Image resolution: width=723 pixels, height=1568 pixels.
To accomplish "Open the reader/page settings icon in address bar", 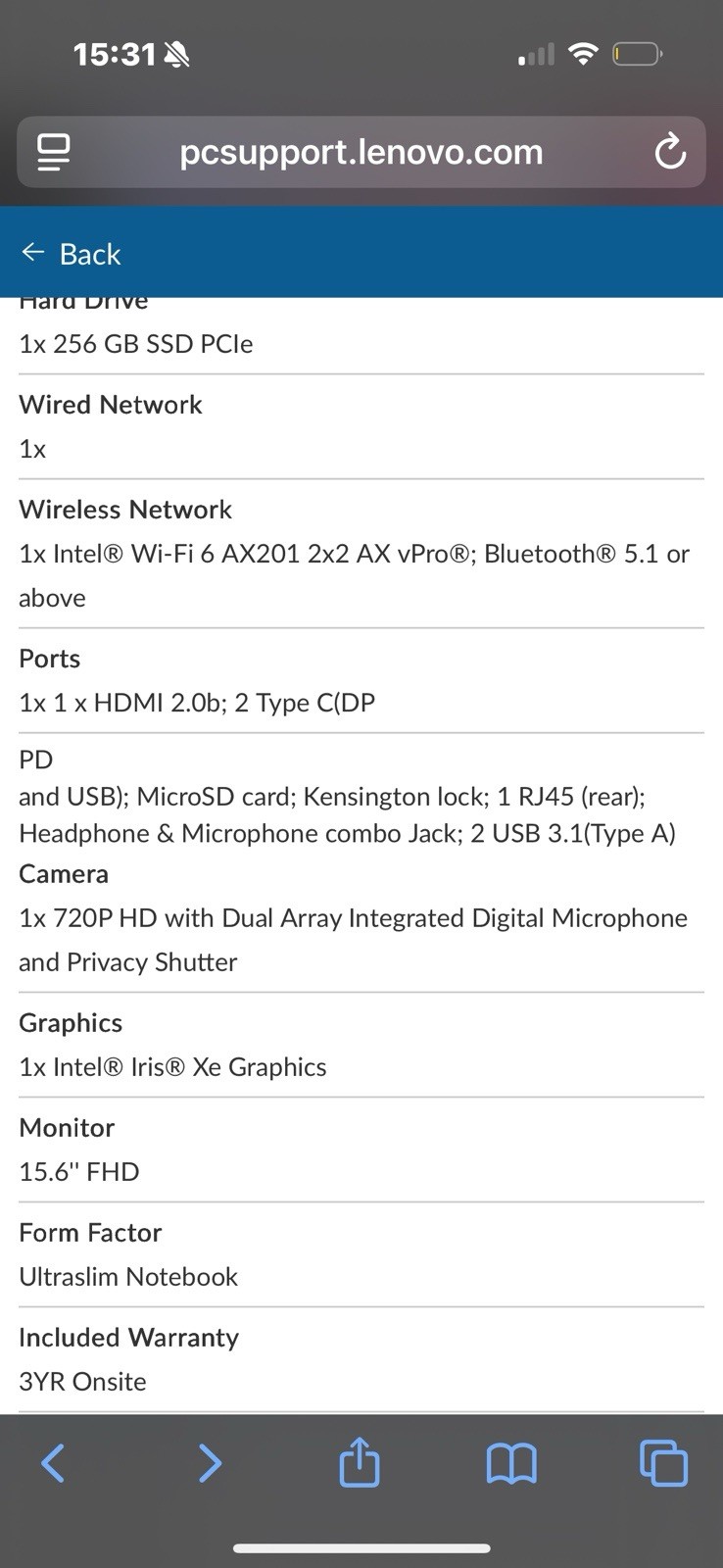I will (53, 152).
